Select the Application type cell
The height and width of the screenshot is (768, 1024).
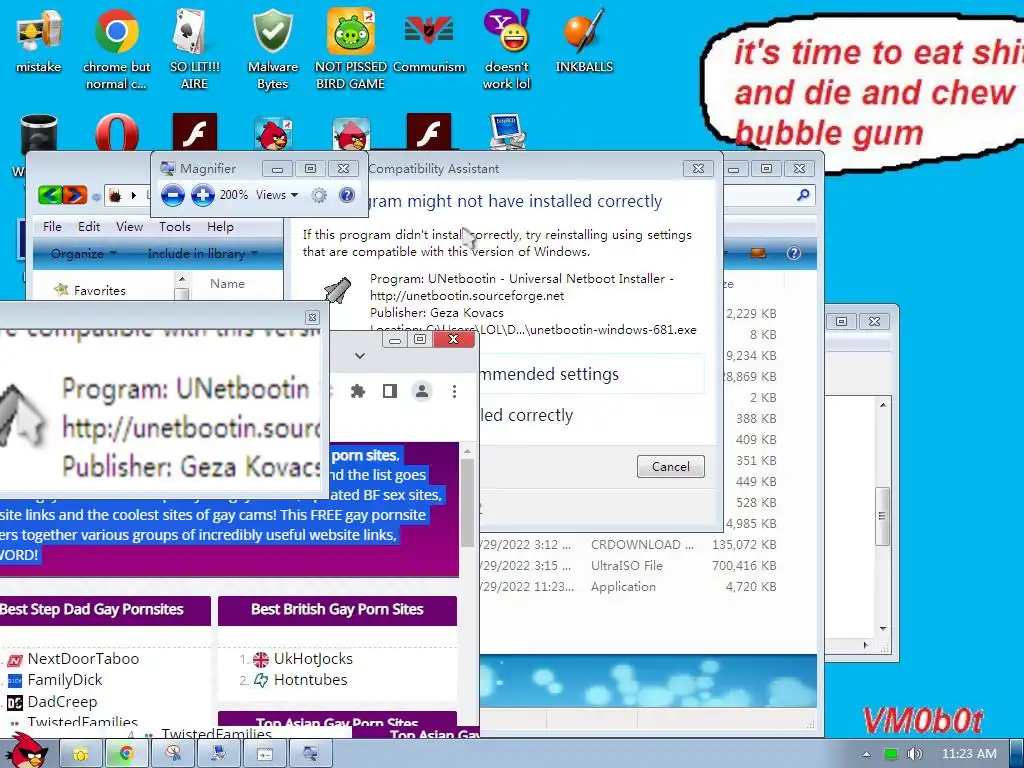[623, 586]
